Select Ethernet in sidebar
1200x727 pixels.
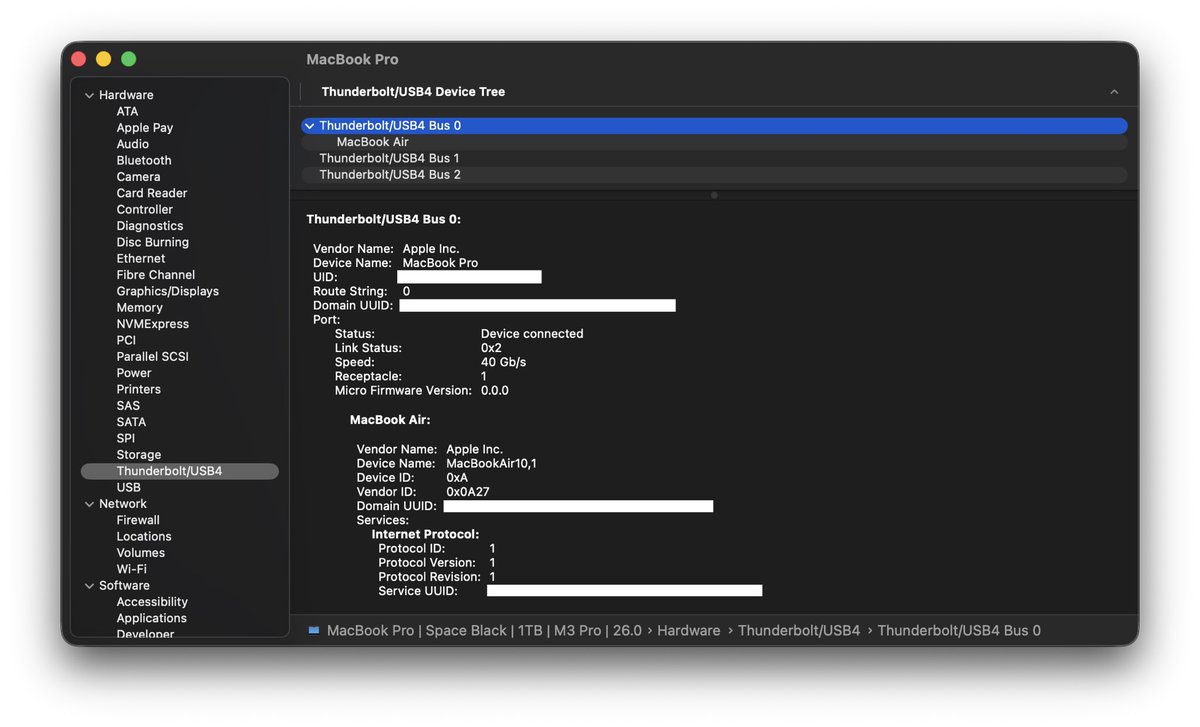141,259
